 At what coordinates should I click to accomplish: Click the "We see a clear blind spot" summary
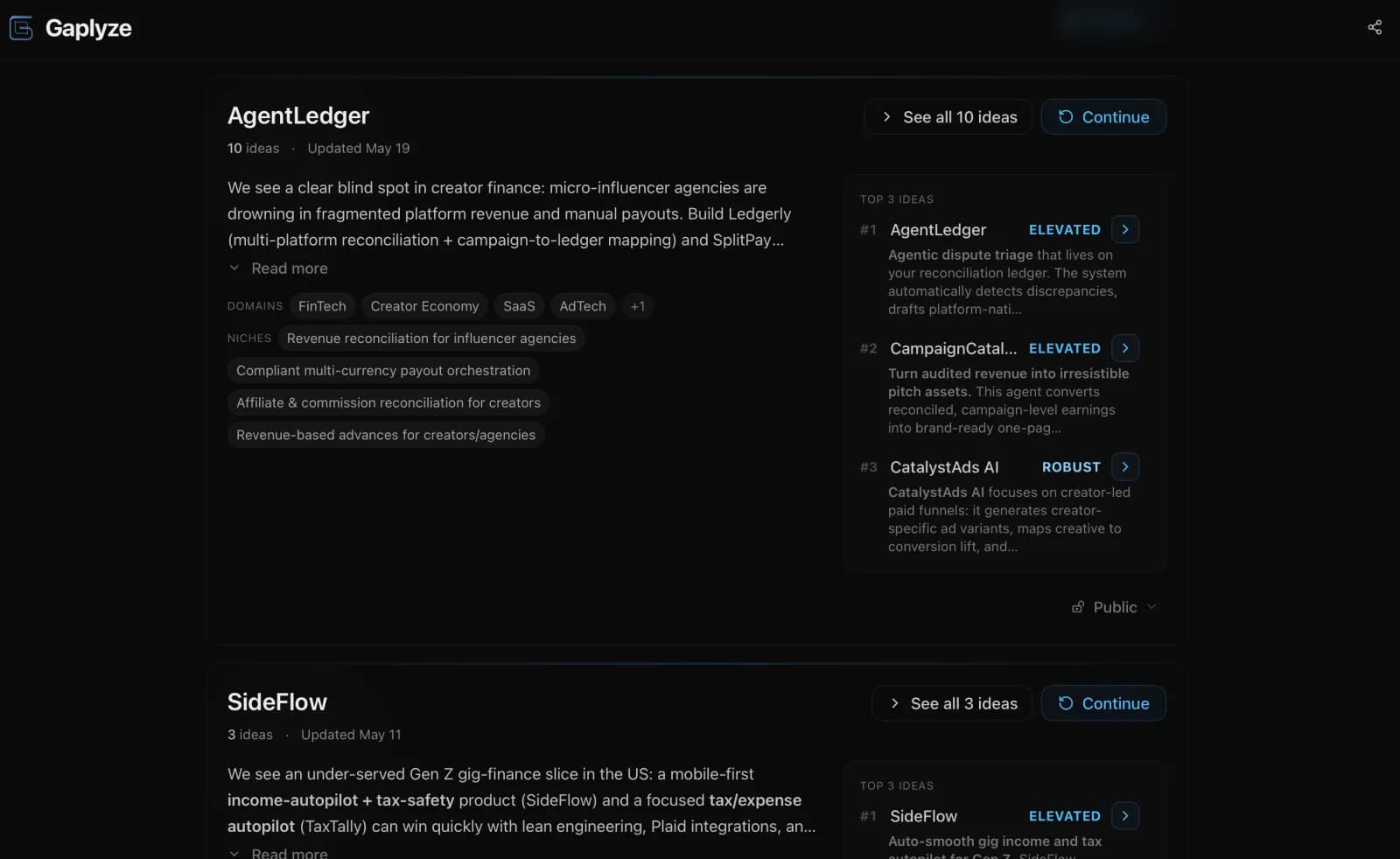509,213
